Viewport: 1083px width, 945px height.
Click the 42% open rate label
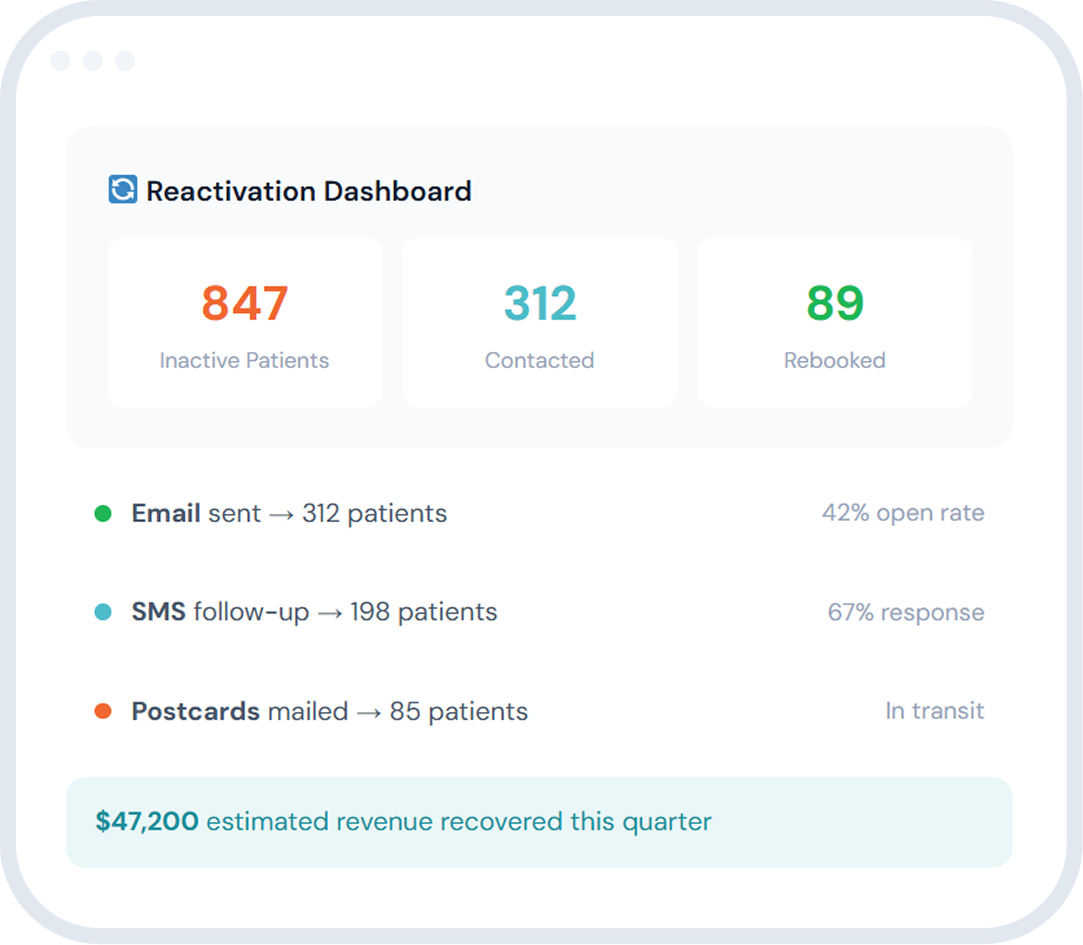coord(903,513)
